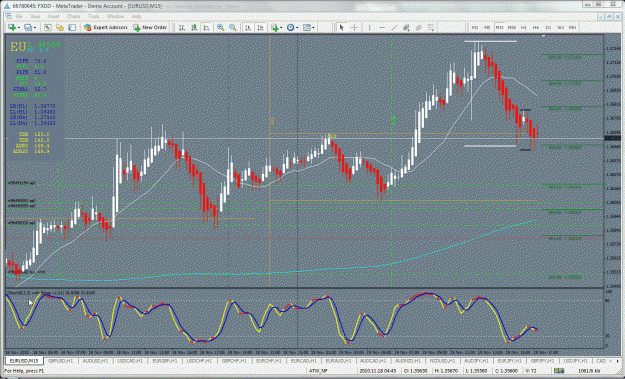The height and width of the screenshot is (379, 625).
Task: Click the ATW_NF profile name in status bar
Action: 318,371
